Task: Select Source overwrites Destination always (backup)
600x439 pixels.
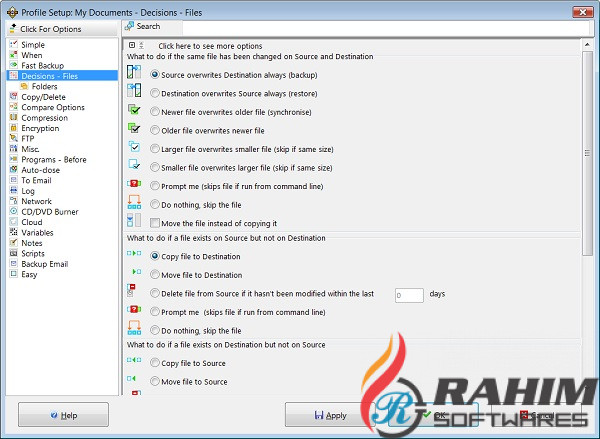Action: coord(155,75)
